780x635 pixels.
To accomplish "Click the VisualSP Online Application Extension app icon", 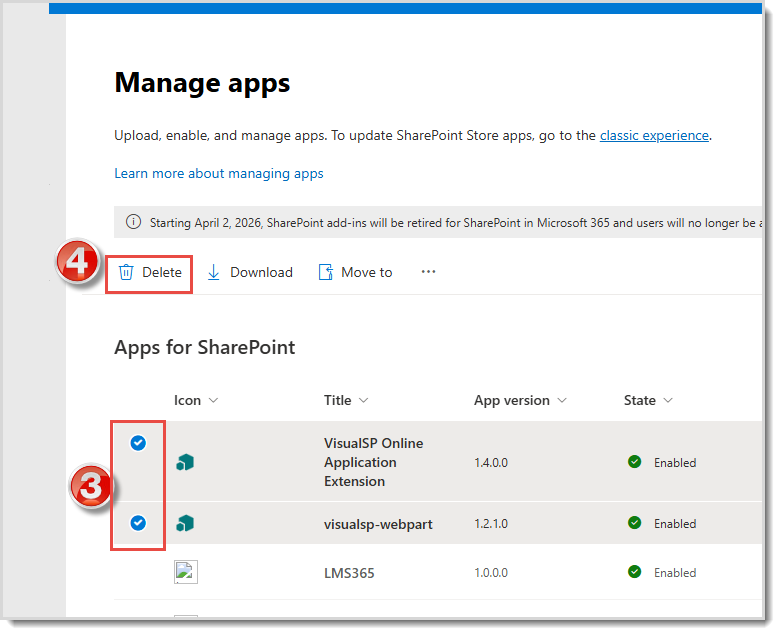I will click(x=185, y=462).
